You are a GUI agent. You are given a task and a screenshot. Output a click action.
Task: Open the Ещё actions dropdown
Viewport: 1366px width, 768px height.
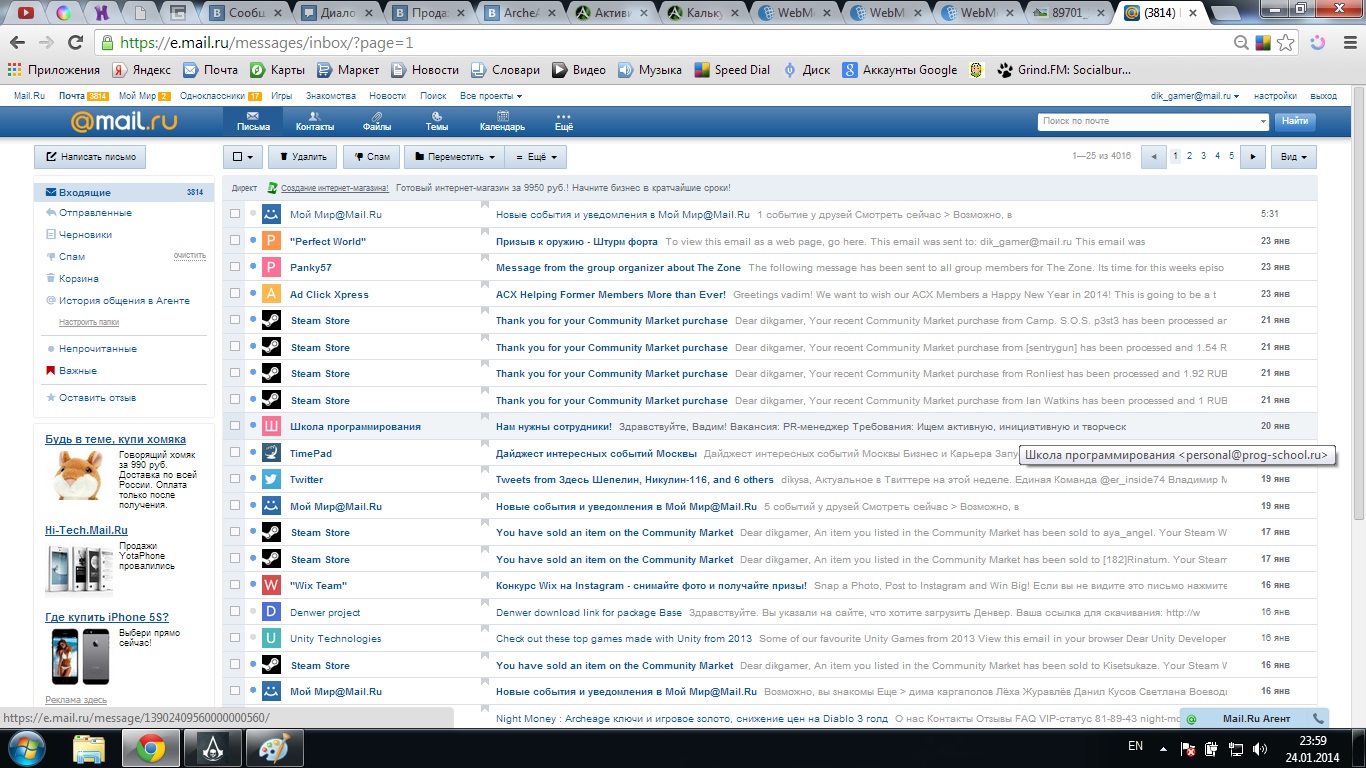point(537,157)
